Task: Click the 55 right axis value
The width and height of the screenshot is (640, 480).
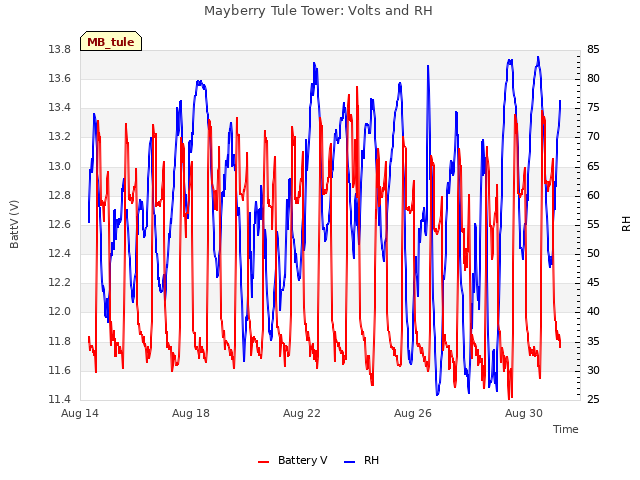Action: click(x=593, y=224)
